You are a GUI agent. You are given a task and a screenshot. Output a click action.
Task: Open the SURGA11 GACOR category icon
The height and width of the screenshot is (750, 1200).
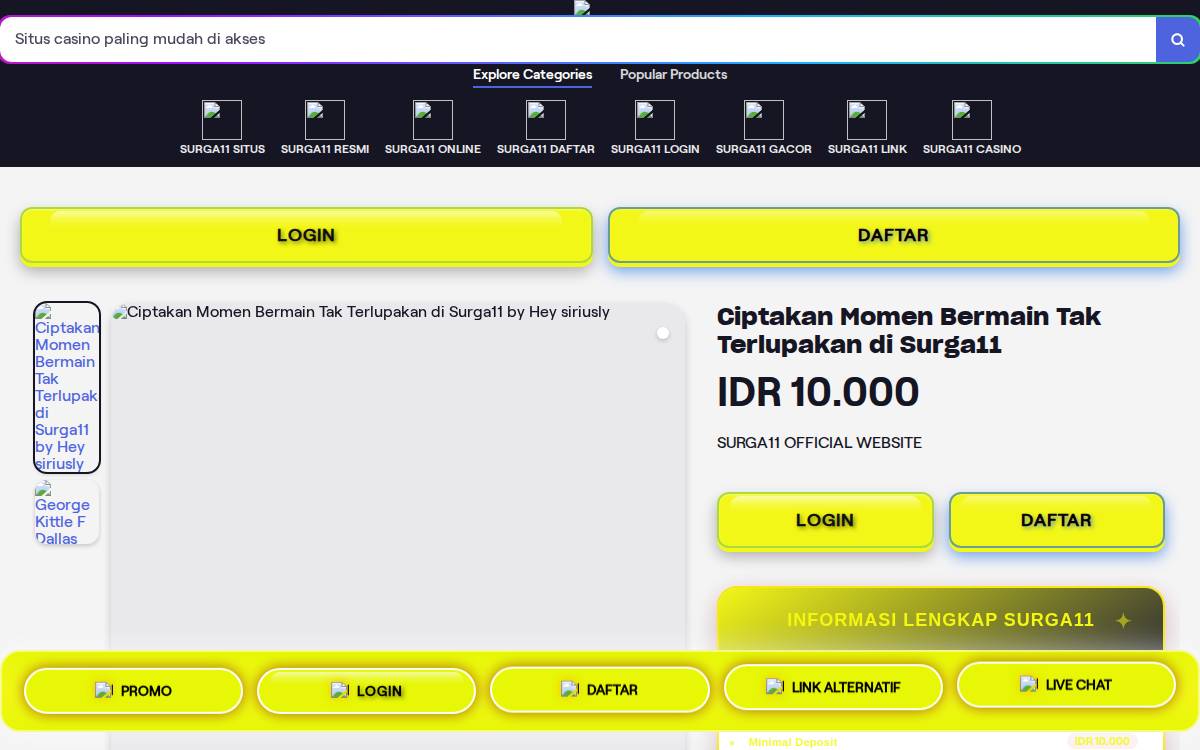[x=764, y=120]
